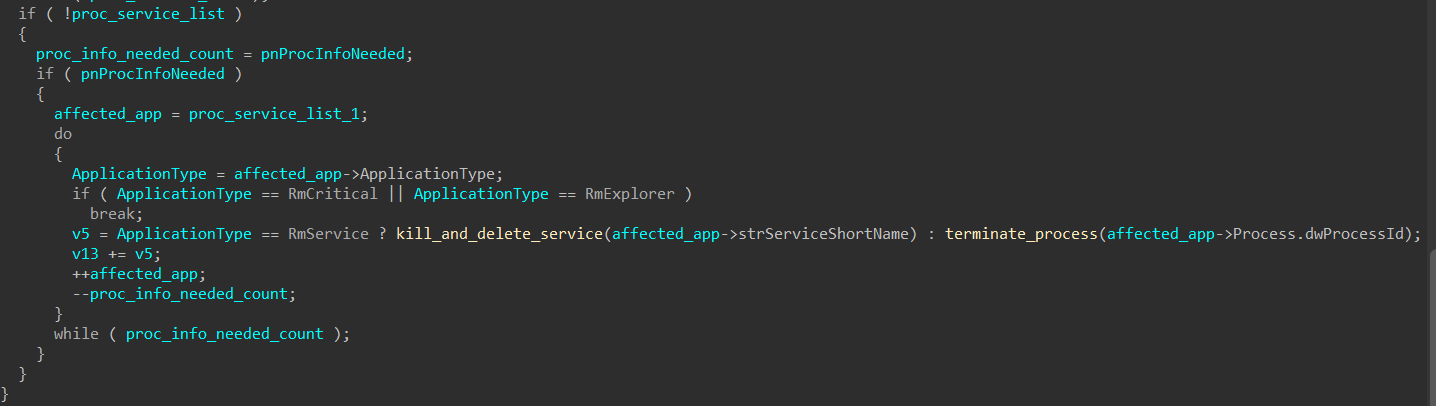This screenshot has height=406, width=1436.
Task: Click the v13 accumulator variable
Action: tap(86, 254)
